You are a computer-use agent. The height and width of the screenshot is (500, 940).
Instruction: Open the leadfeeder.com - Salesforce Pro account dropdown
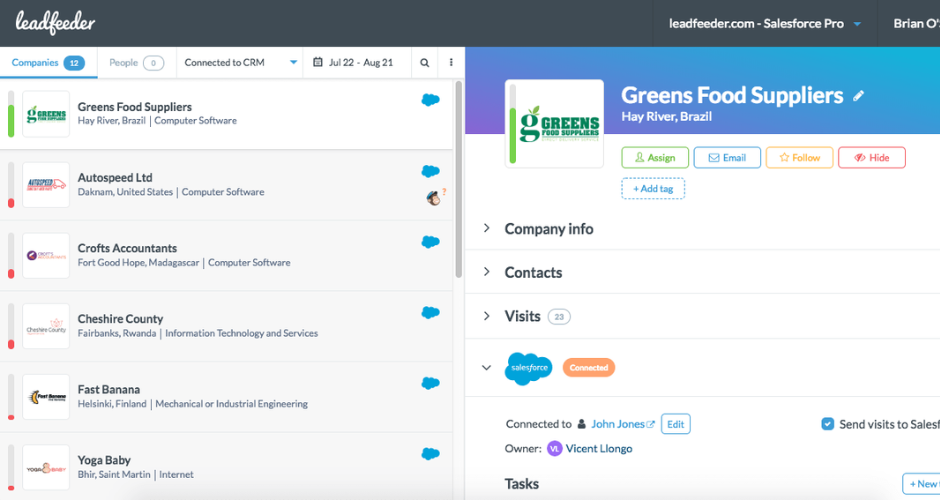click(764, 23)
